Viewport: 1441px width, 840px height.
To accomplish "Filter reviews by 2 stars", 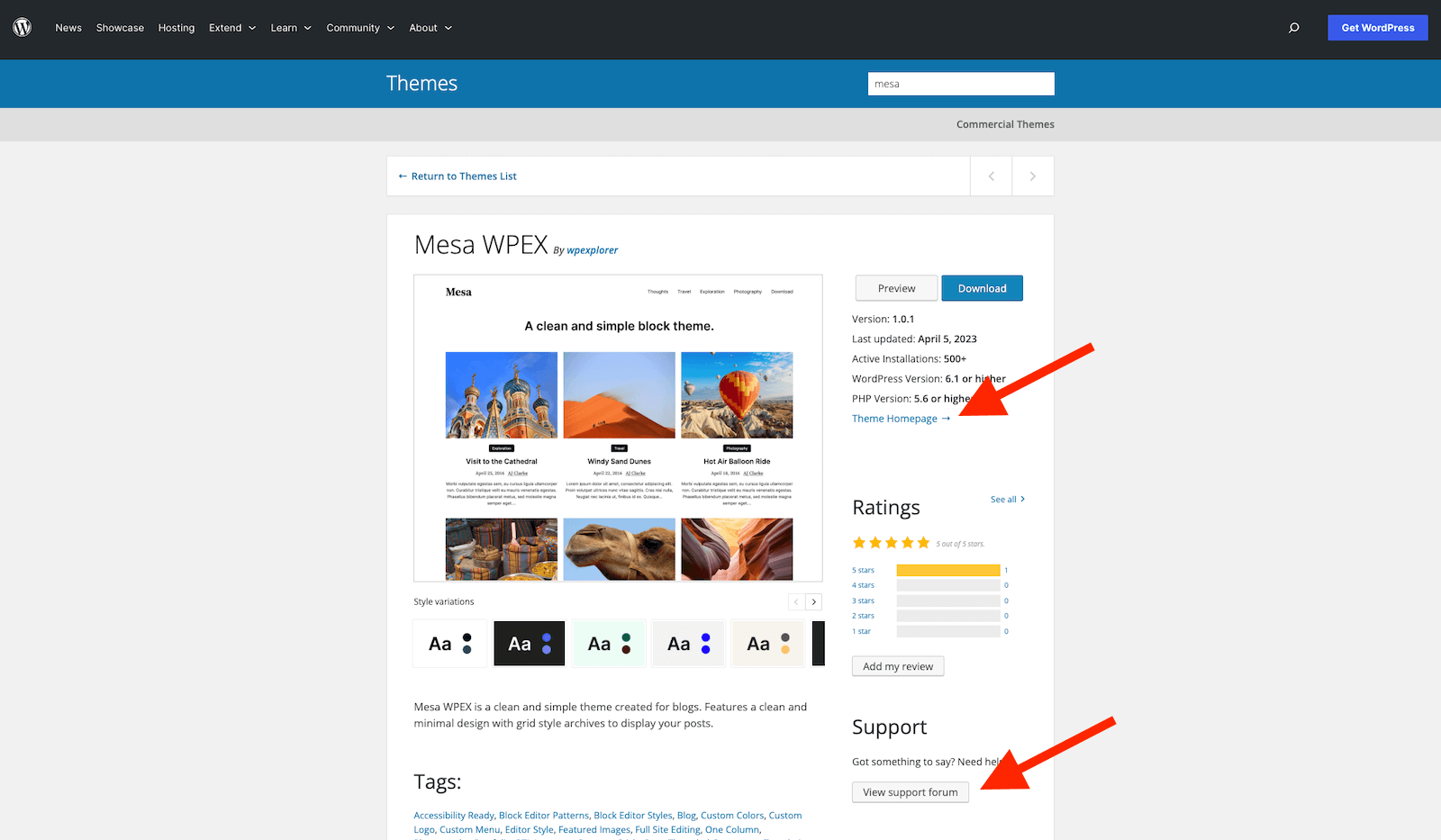I will click(x=863, y=616).
